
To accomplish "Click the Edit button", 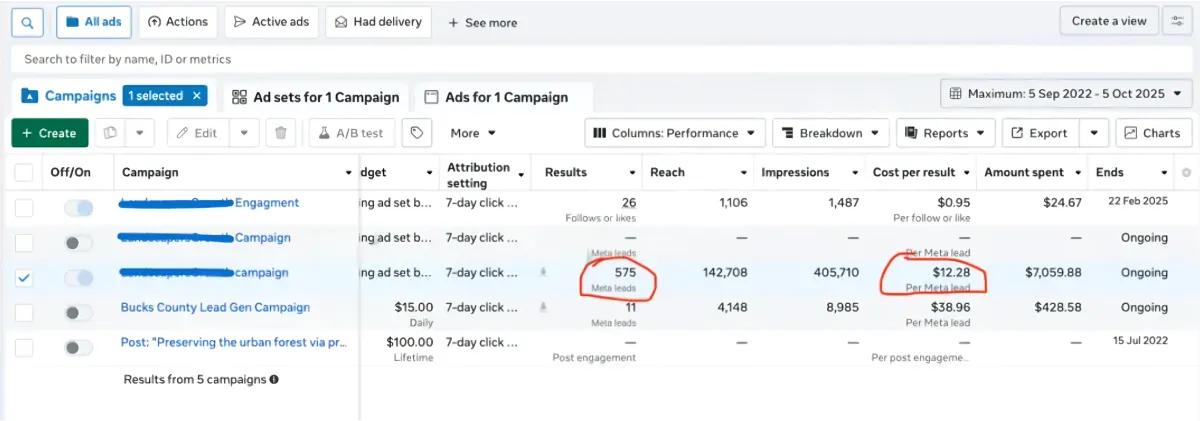I will [197, 133].
